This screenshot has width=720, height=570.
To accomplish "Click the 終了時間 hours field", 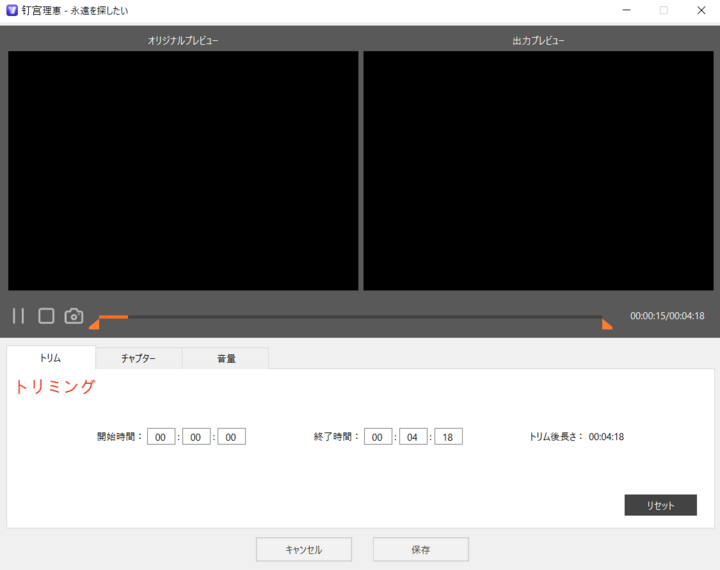I will pos(378,437).
